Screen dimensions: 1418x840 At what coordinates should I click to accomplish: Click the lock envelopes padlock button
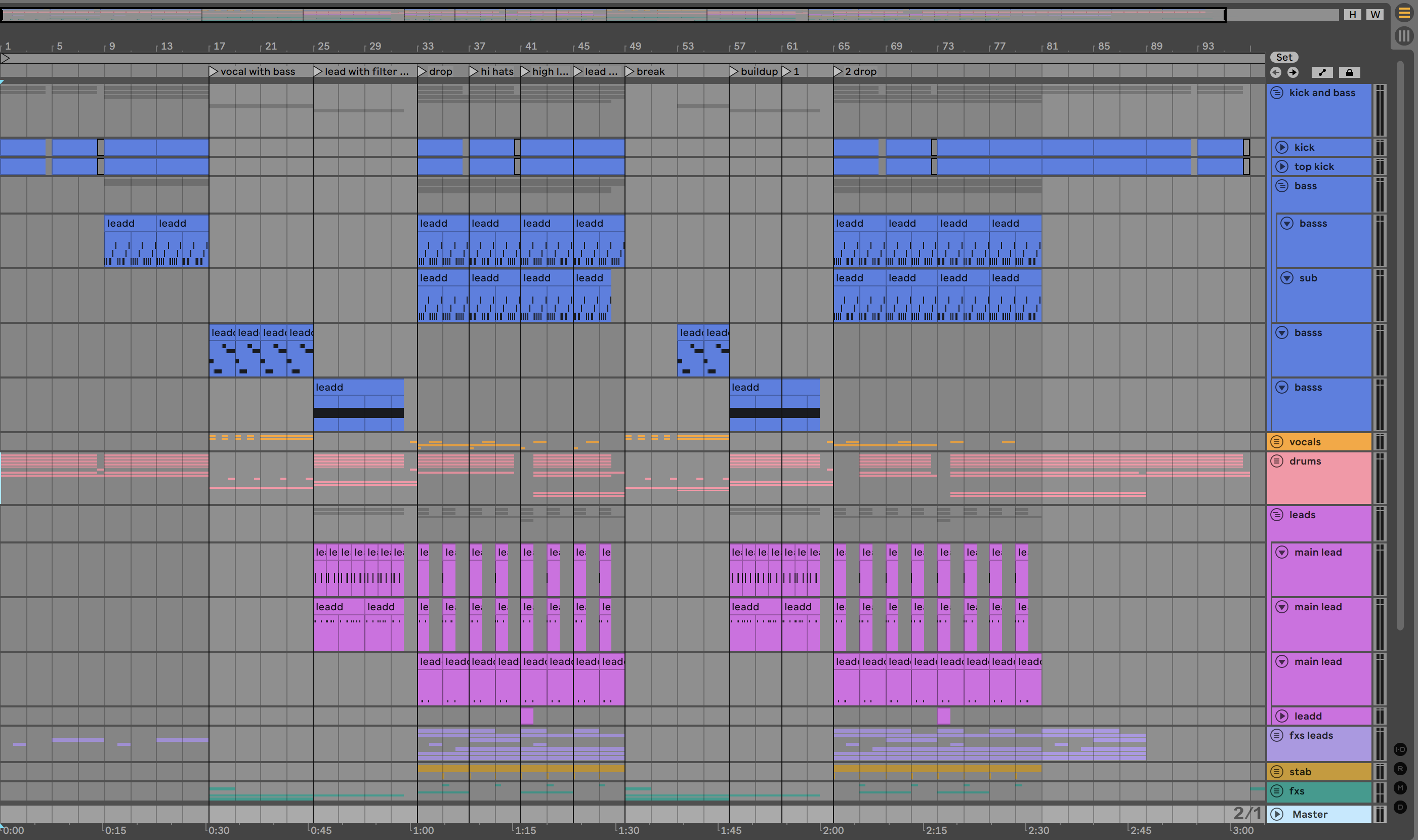click(x=1350, y=72)
